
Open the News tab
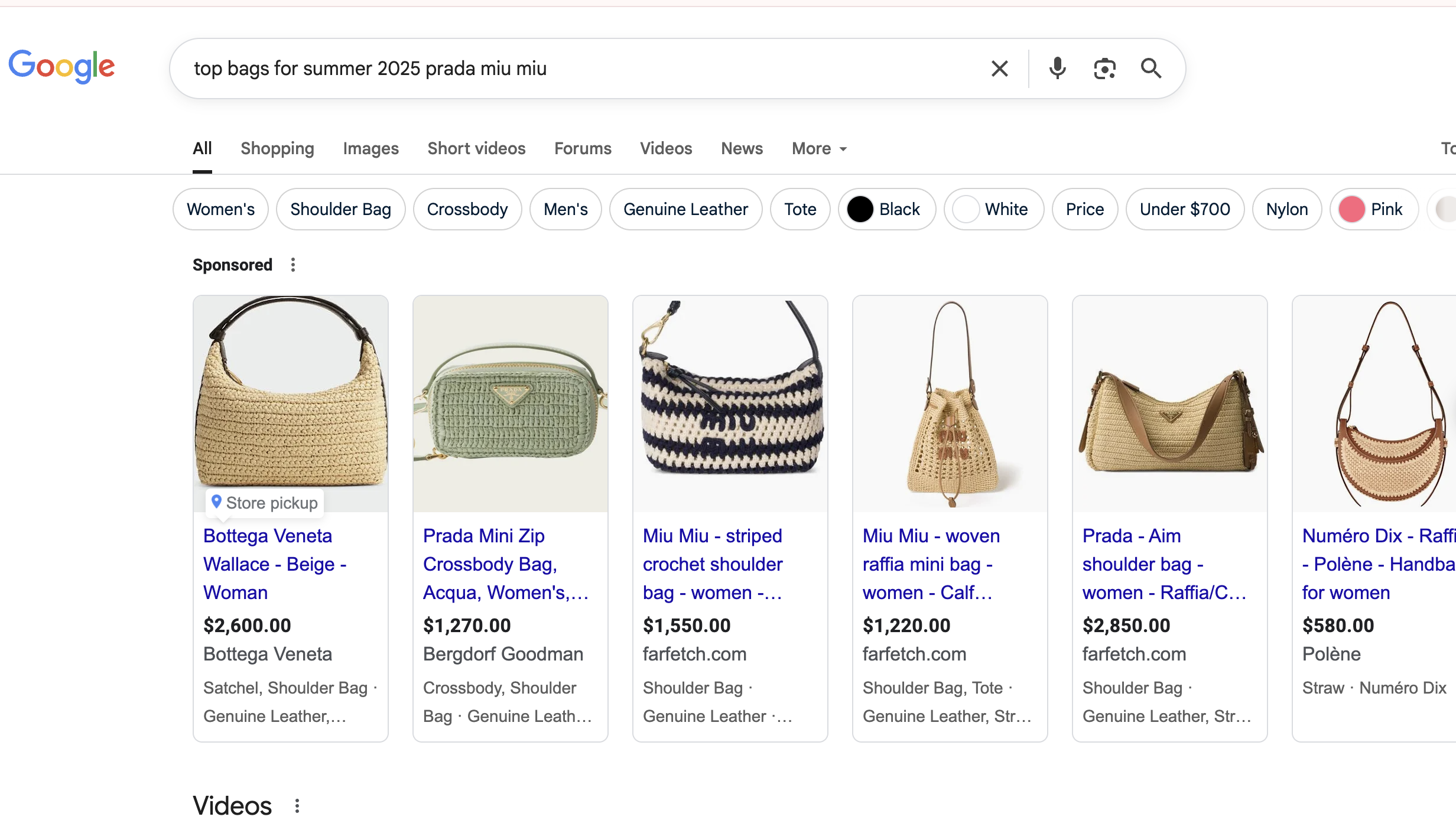[742, 148]
